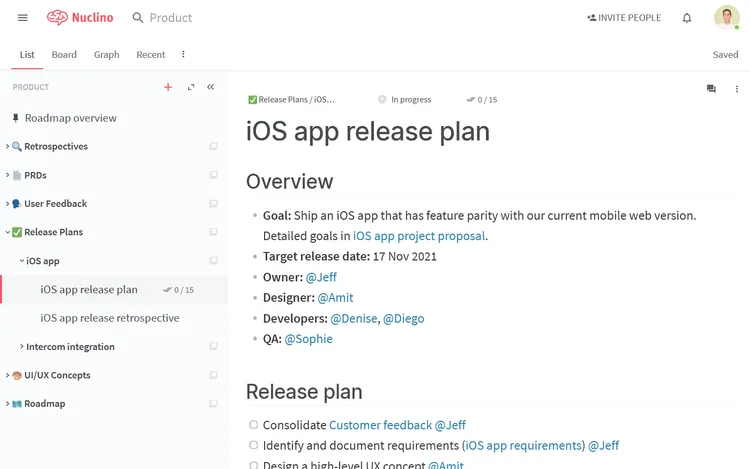This screenshot has height=469, width=750.
Task: Open iOS app release retrospective item
Action: (x=110, y=318)
